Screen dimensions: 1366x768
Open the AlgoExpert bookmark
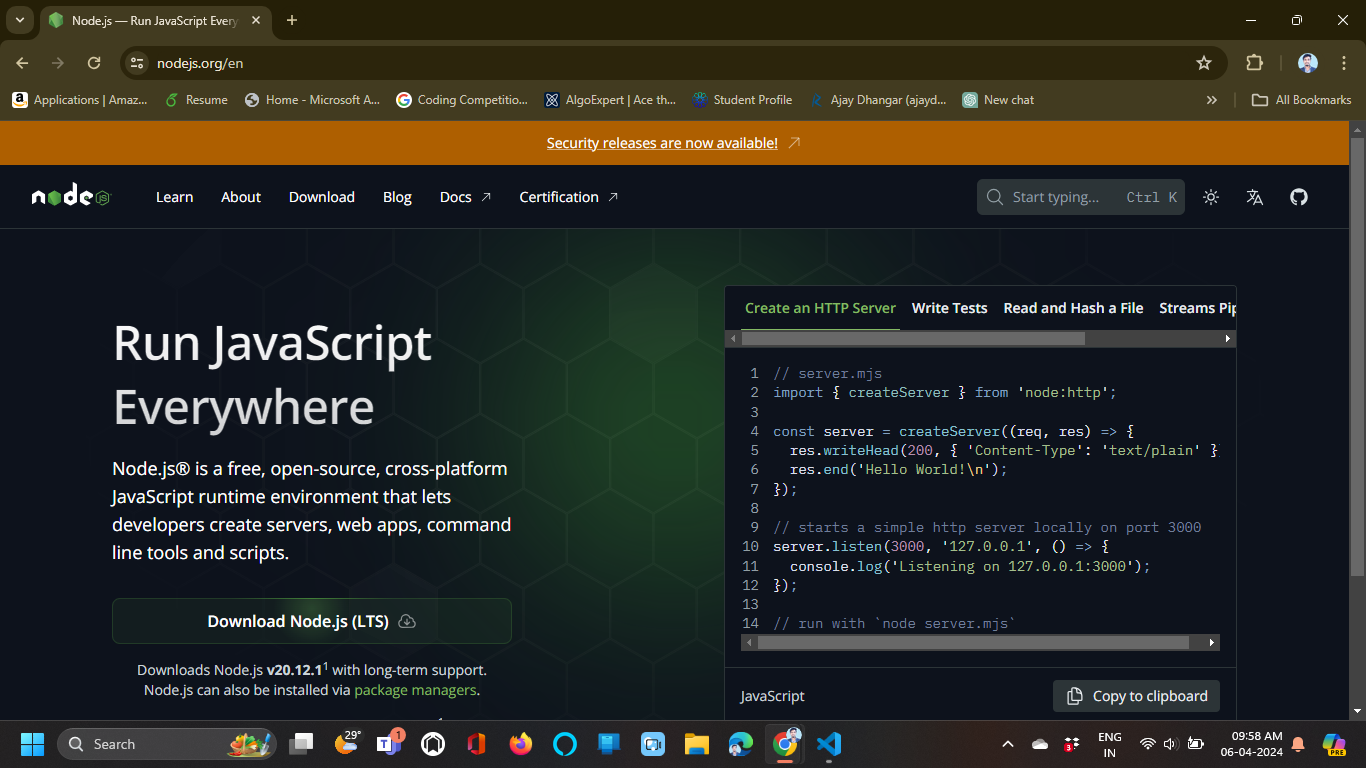[610, 100]
